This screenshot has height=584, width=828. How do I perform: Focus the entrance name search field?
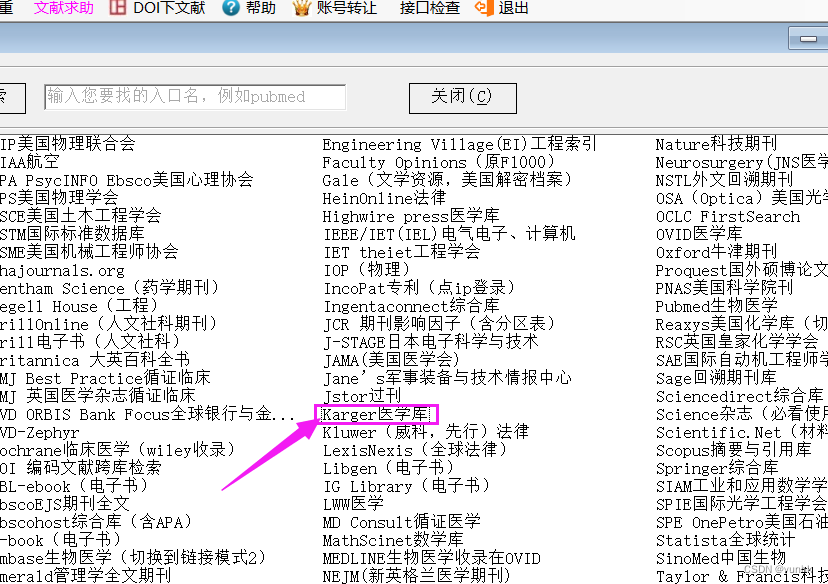(x=195, y=97)
